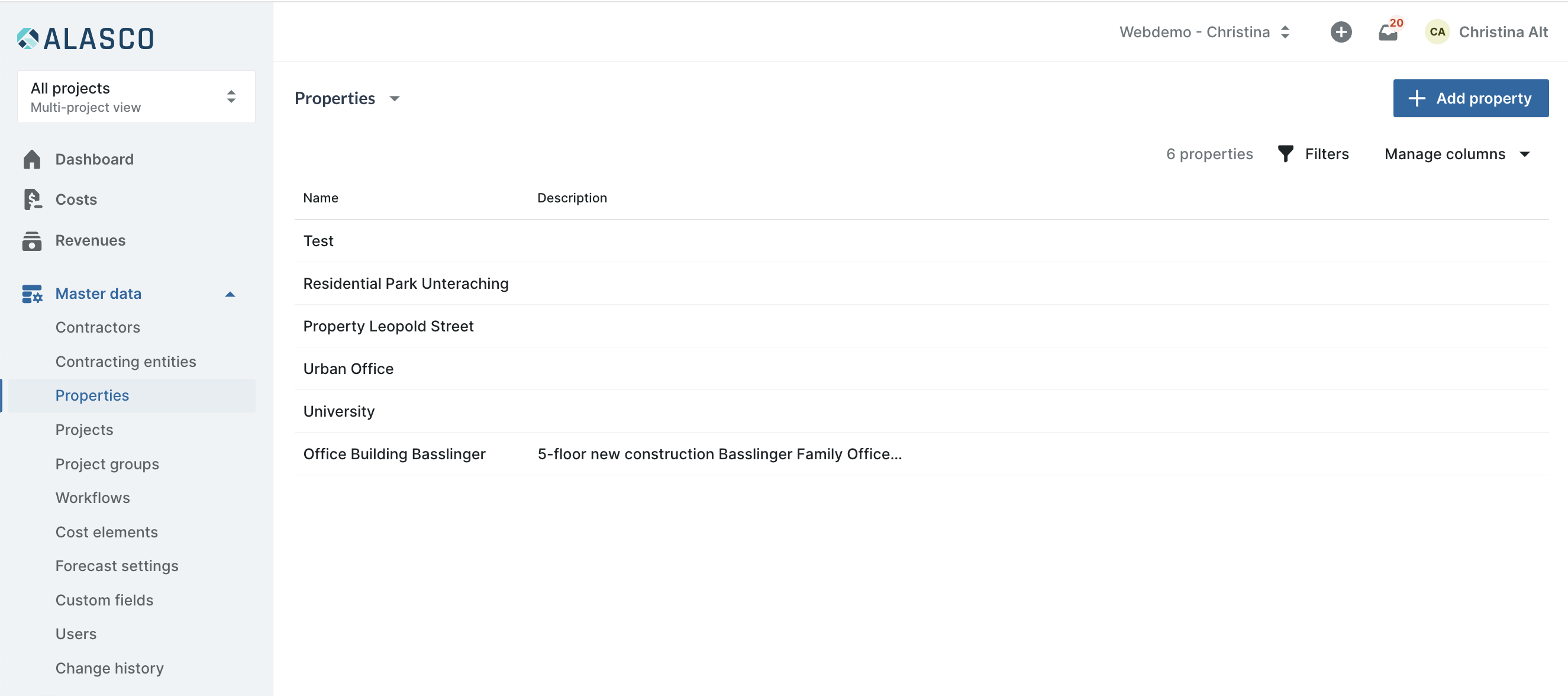Screen dimensions: 1568x696
Task: Click the Alasco logo
Action: (x=85, y=38)
